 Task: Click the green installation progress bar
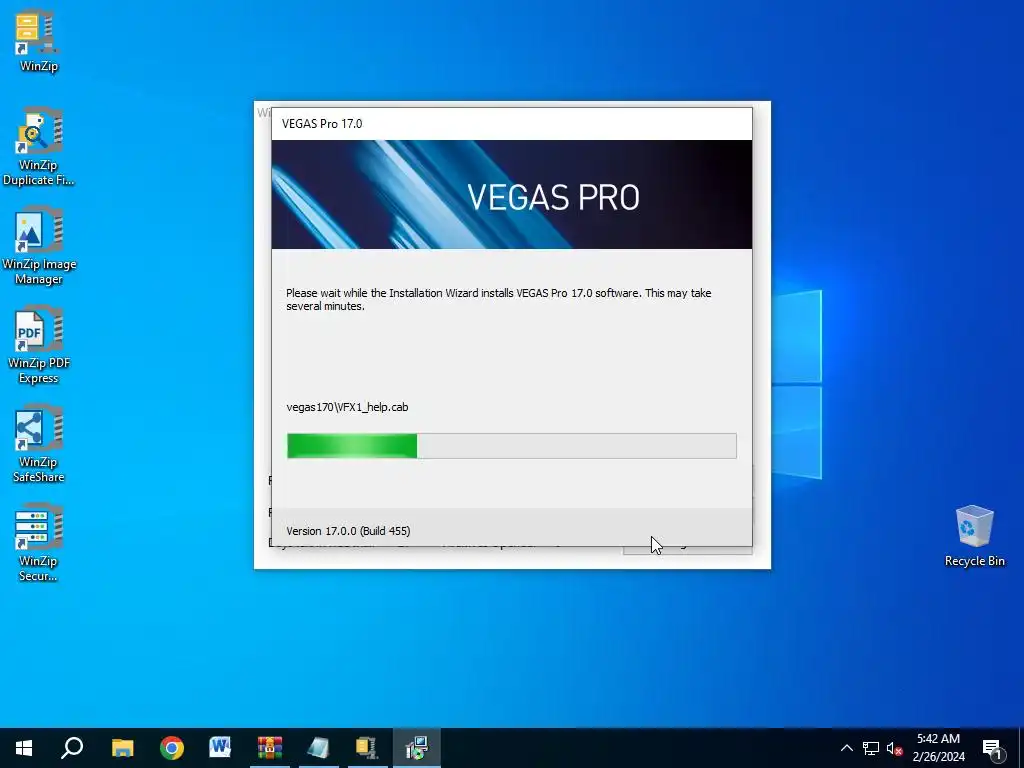click(x=511, y=446)
